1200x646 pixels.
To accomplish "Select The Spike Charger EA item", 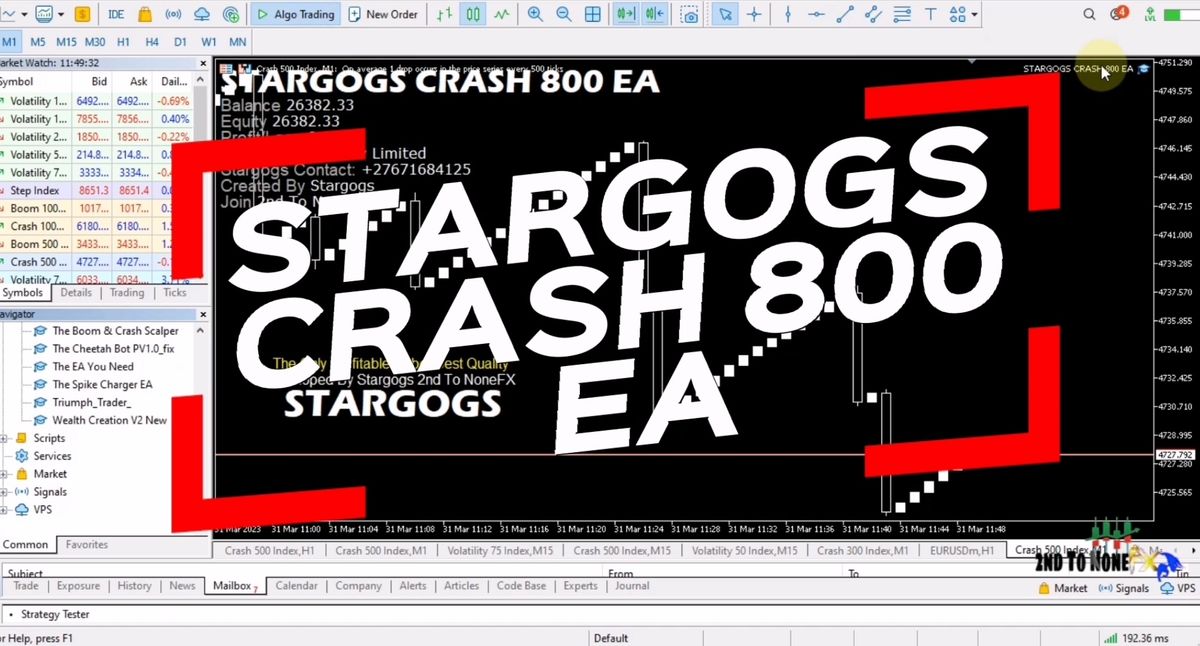I will click(x=102, y=384).
